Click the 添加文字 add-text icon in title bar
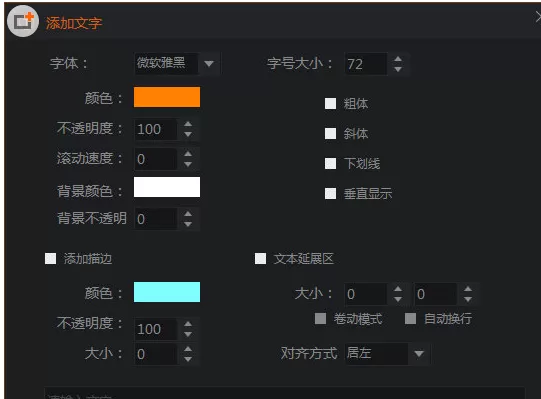 click(x=23, y=21)
